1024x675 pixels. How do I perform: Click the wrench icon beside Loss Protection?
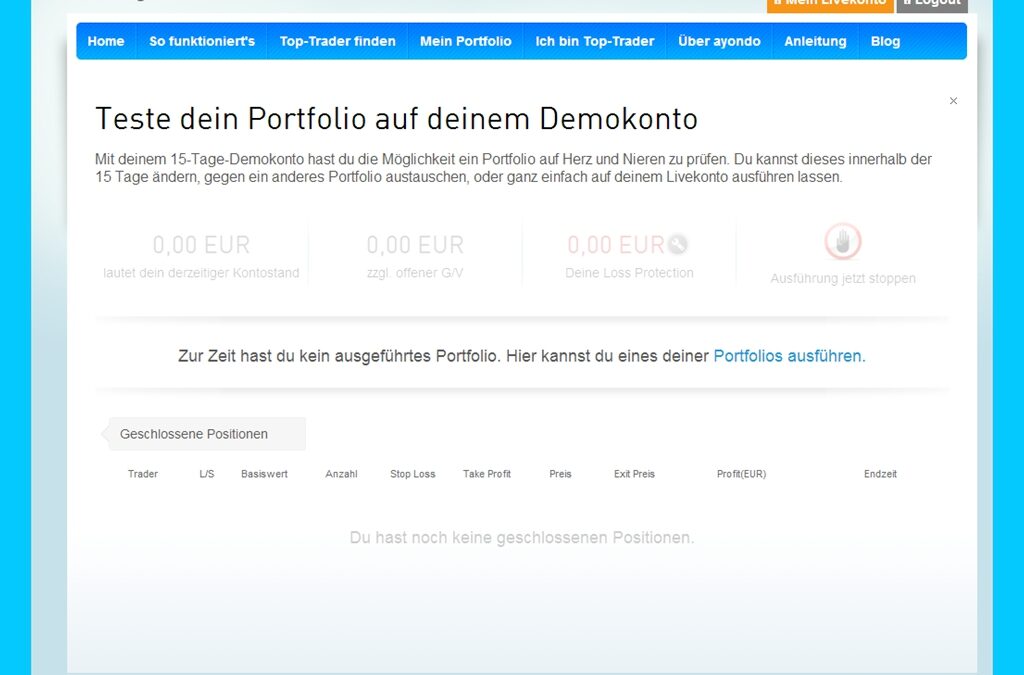(678, 244)
